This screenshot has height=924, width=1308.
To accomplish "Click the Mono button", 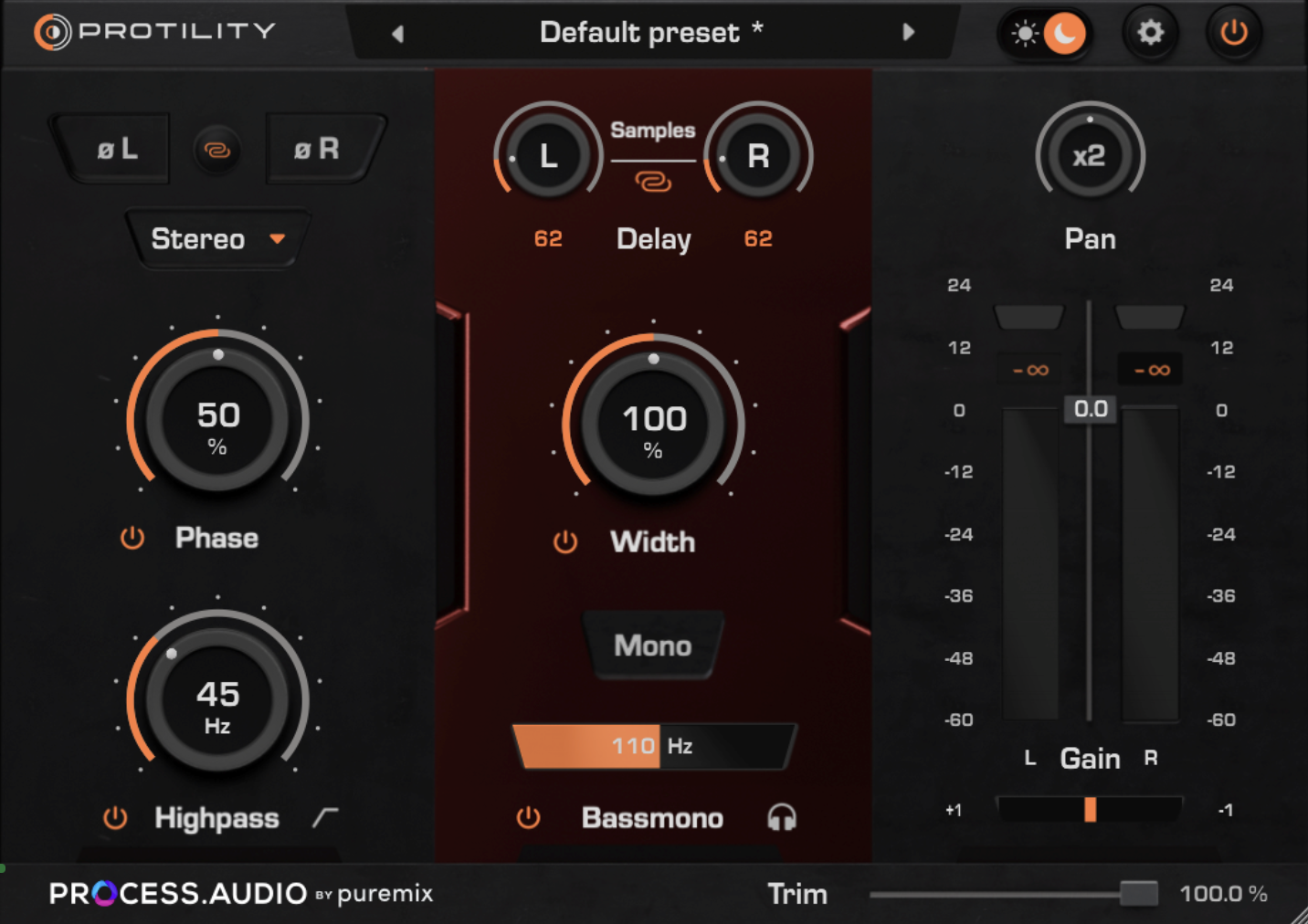I will click(x=653, y=646).
